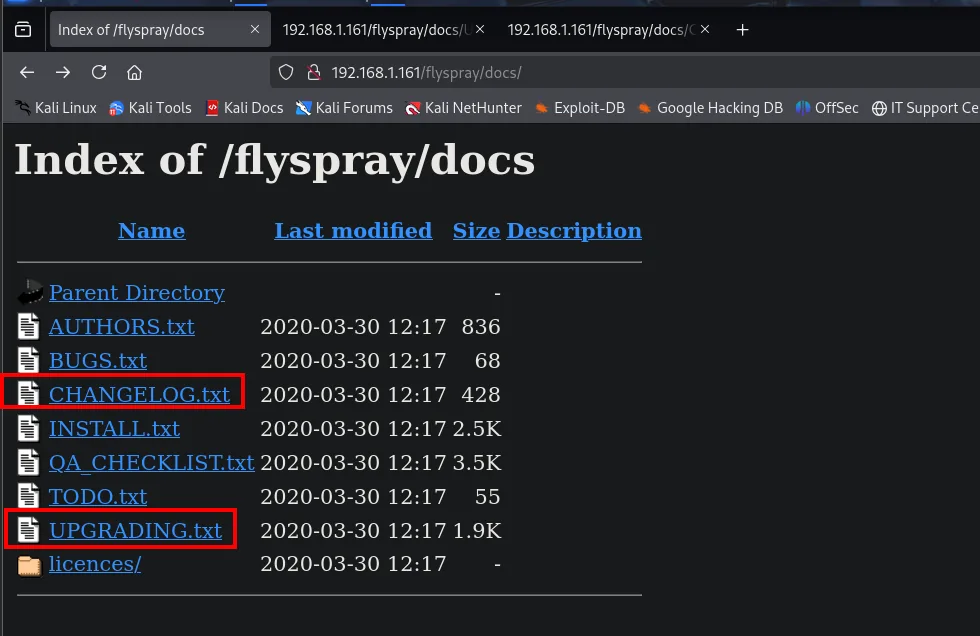
Task: Open the Kali Docs bookmark
Action: pyautogui.click(x=244, y=108)
